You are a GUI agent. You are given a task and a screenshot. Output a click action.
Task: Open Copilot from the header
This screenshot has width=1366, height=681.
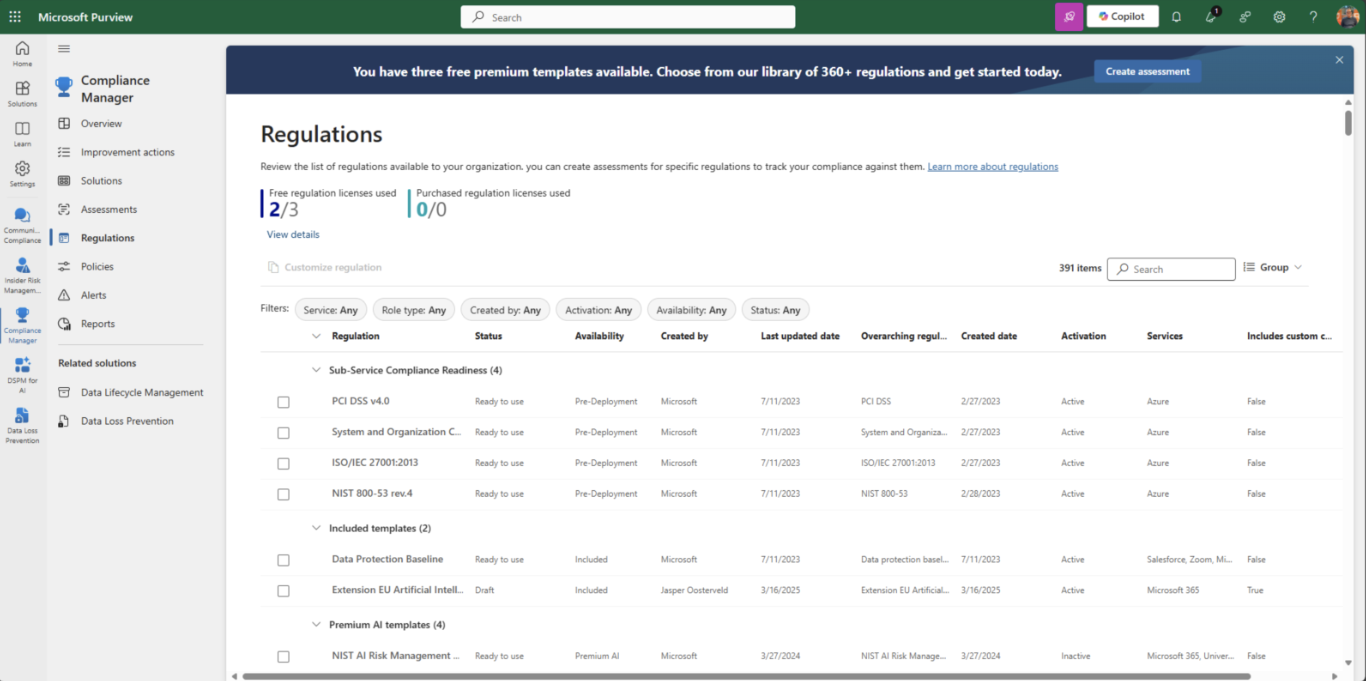(1122, 17)
